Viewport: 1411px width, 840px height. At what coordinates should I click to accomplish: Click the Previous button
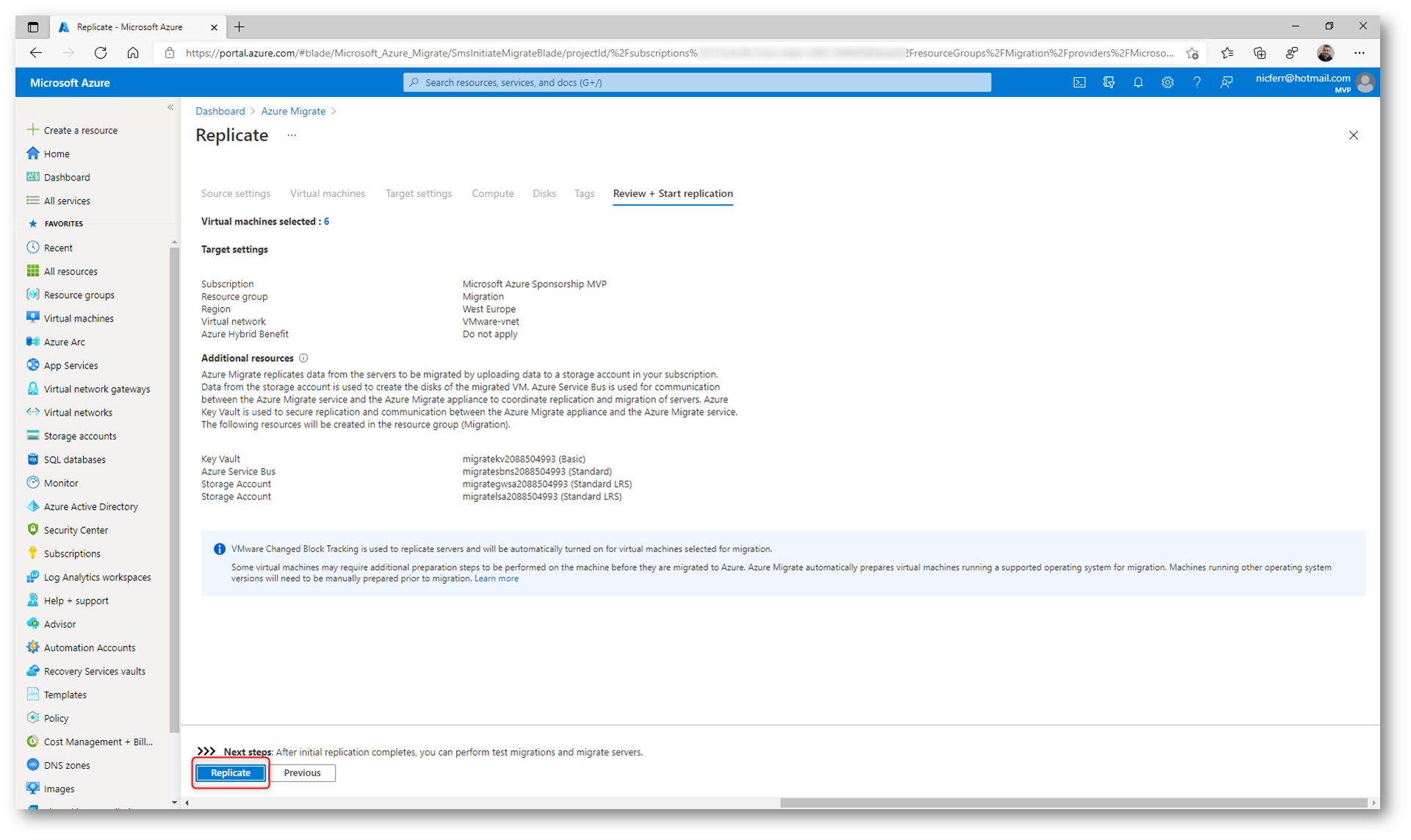click(x=302, y=773)
